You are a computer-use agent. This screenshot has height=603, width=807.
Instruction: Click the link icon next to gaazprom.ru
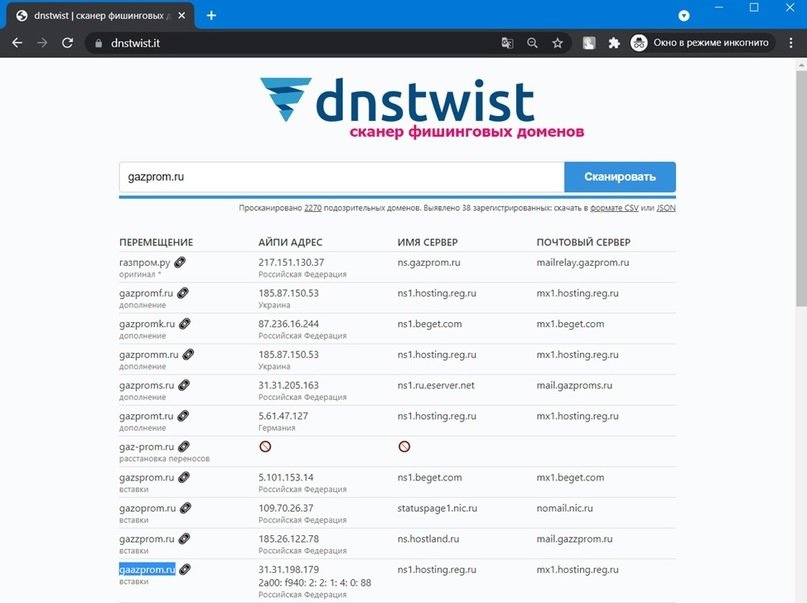coord(185,569)
